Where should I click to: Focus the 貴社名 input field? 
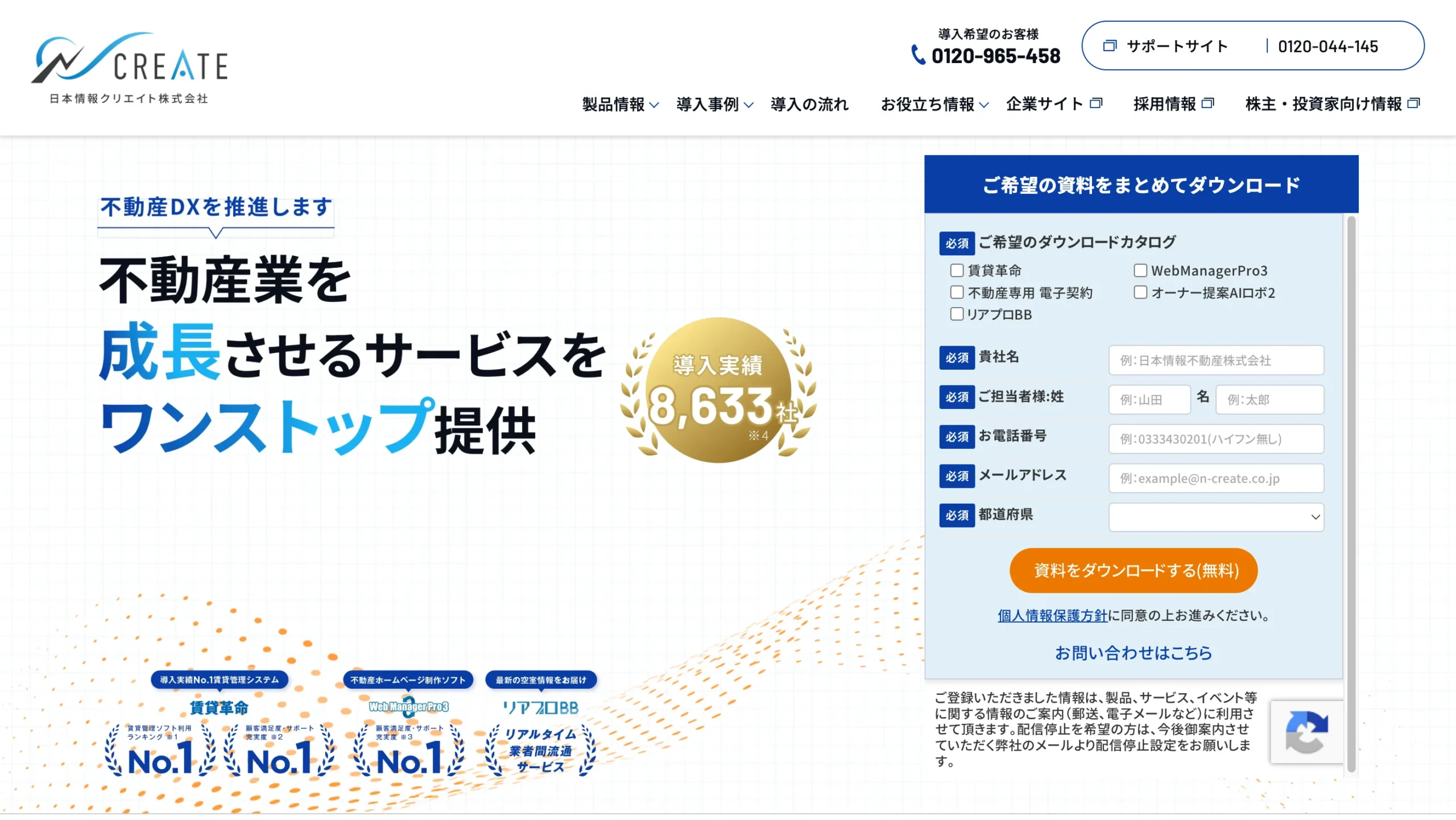(x=1216, y=360)
